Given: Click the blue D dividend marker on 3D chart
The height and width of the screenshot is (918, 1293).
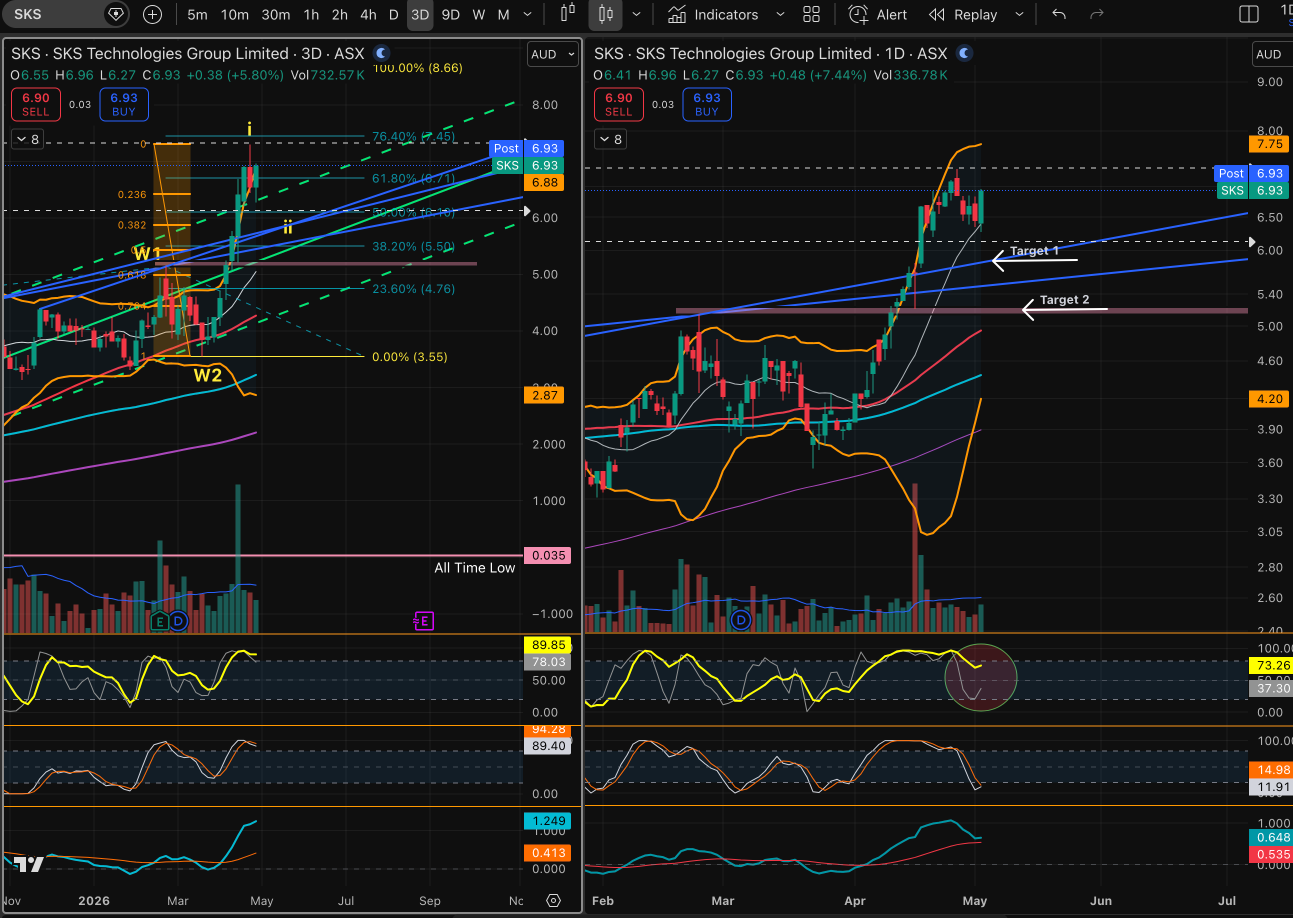Looking at the screenshot, I should pyautogui.click(x=178, y=621).
